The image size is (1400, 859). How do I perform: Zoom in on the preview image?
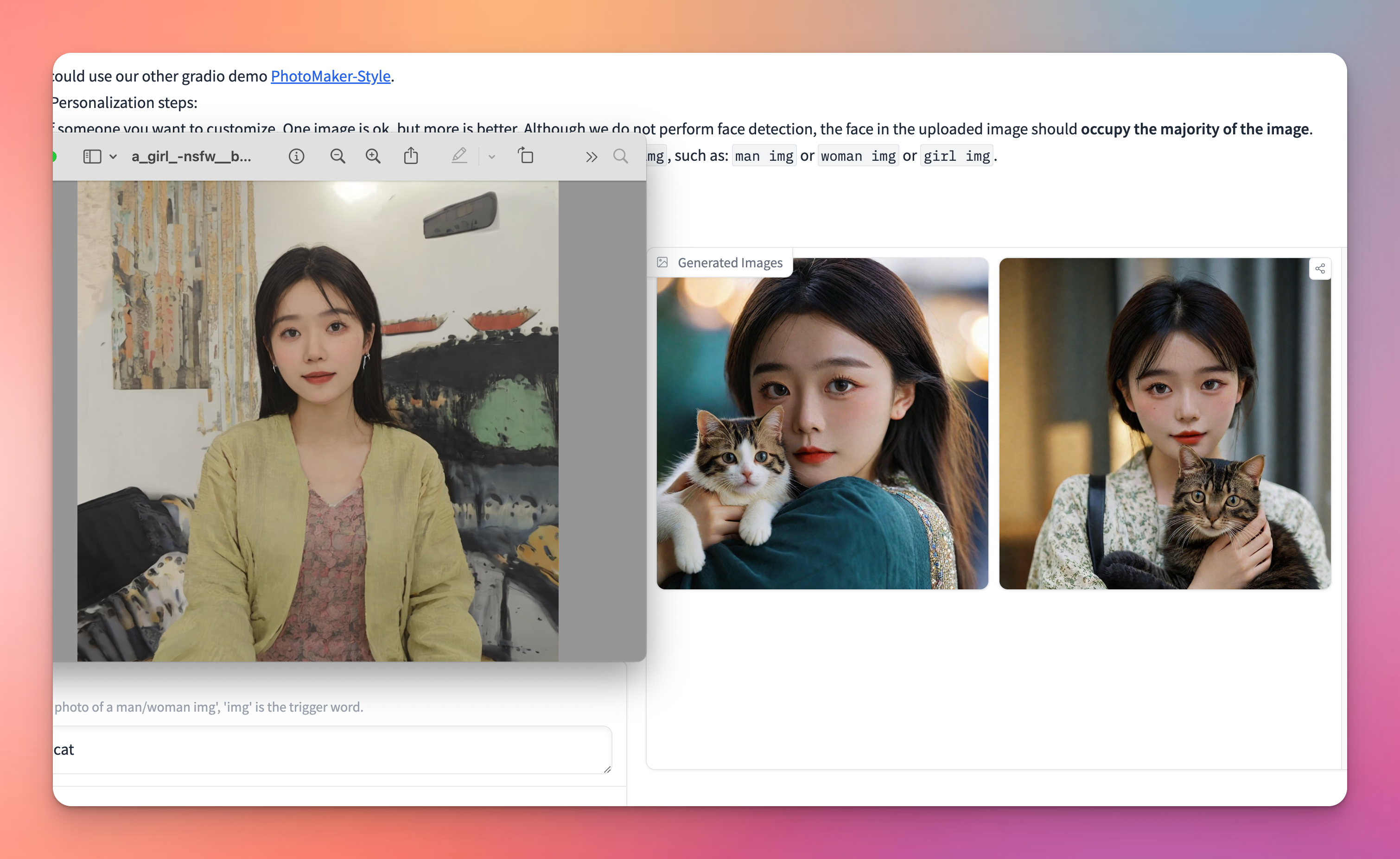point(373,156)
